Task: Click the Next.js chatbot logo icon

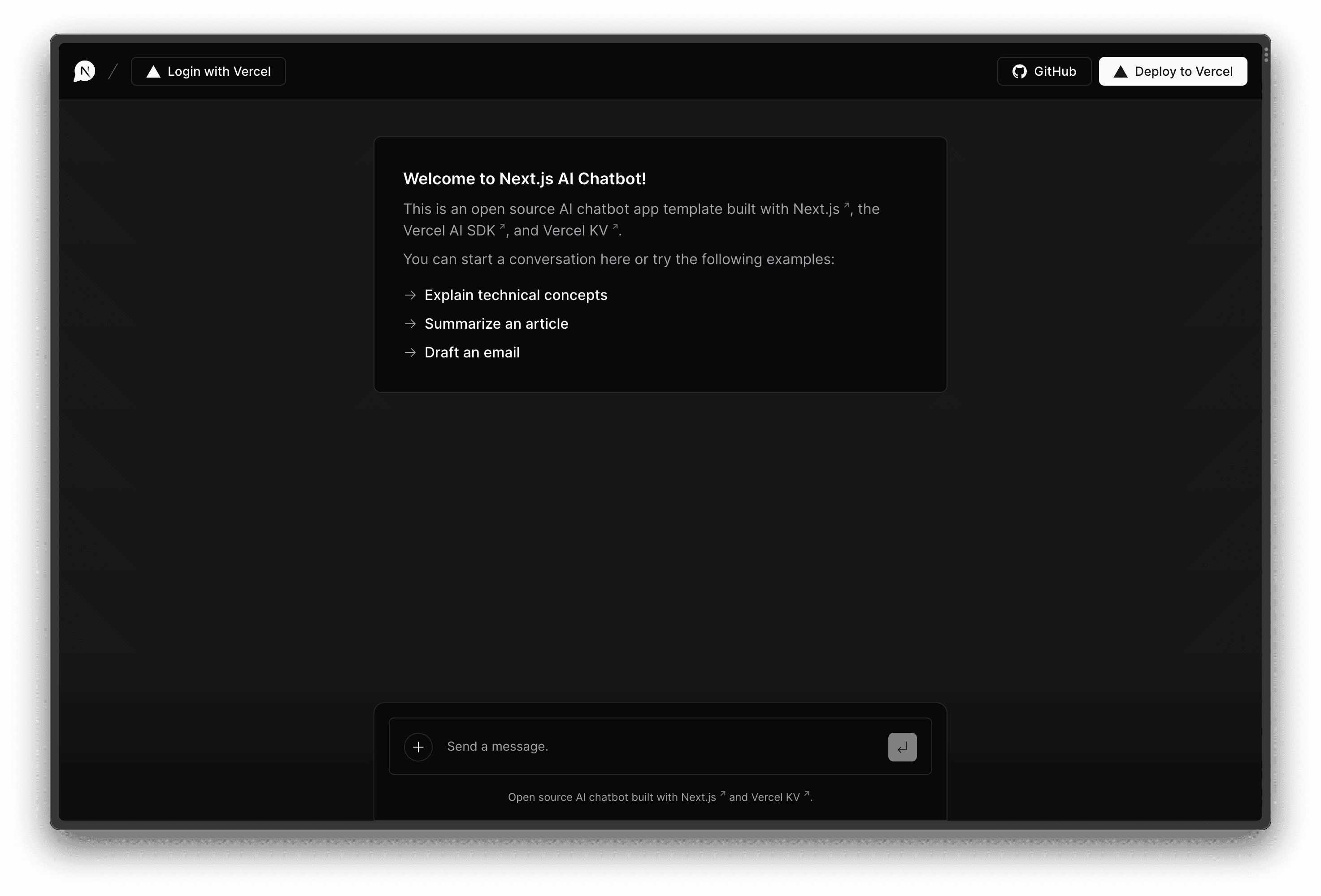Action: point(84,71)
